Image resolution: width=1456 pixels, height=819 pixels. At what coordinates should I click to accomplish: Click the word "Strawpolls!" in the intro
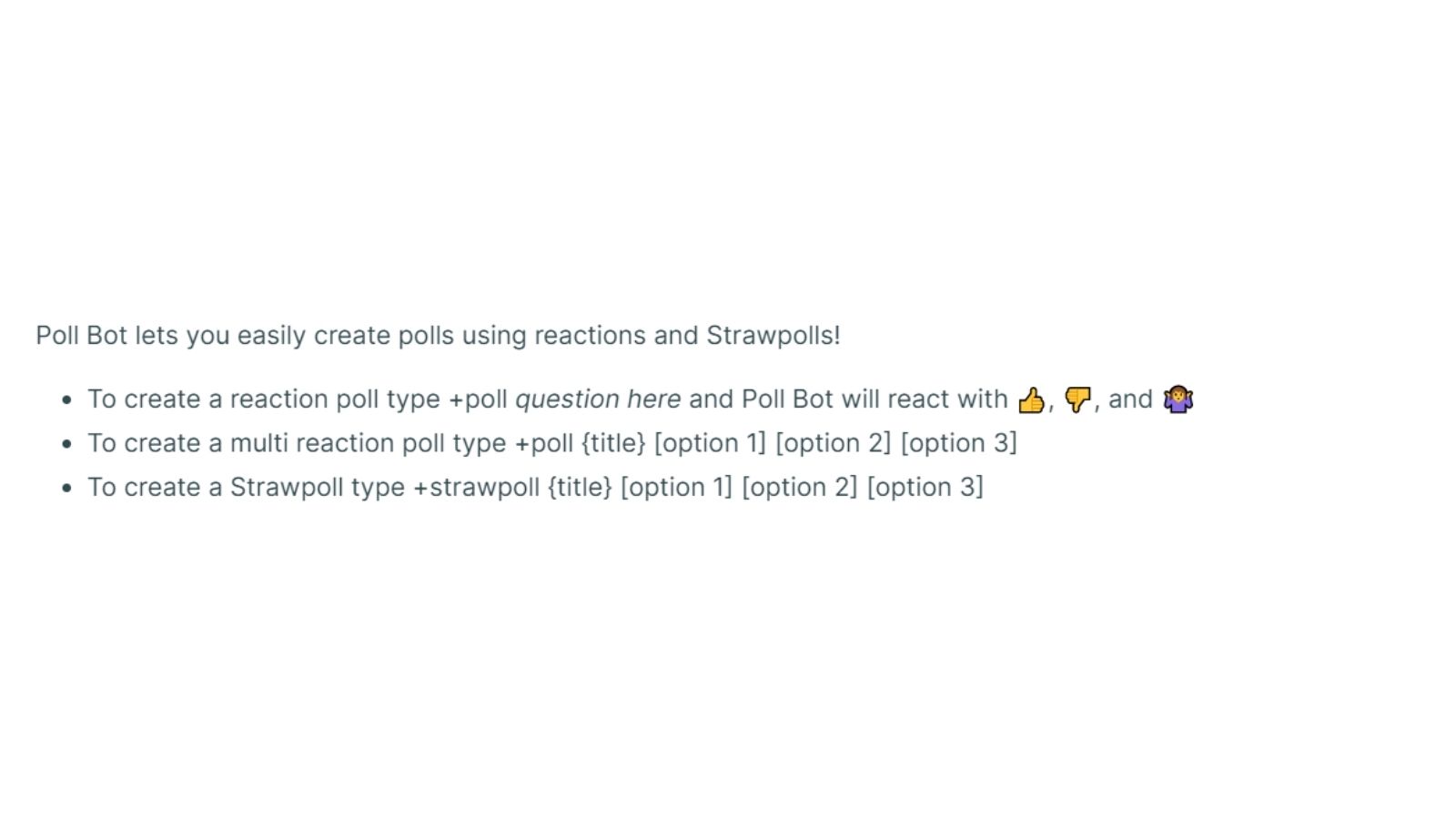773,336
